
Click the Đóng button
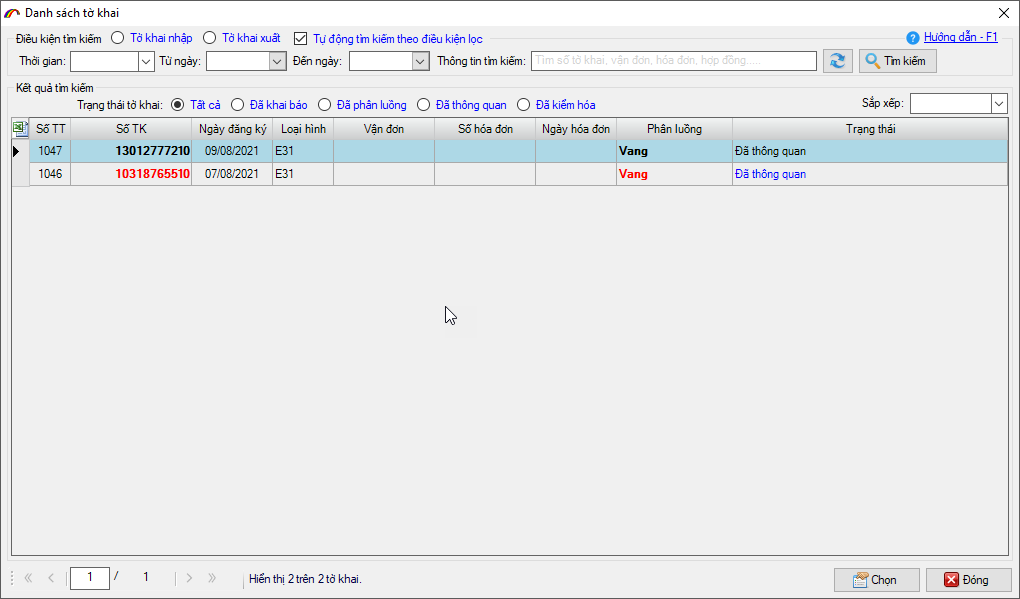click(969, 579)
